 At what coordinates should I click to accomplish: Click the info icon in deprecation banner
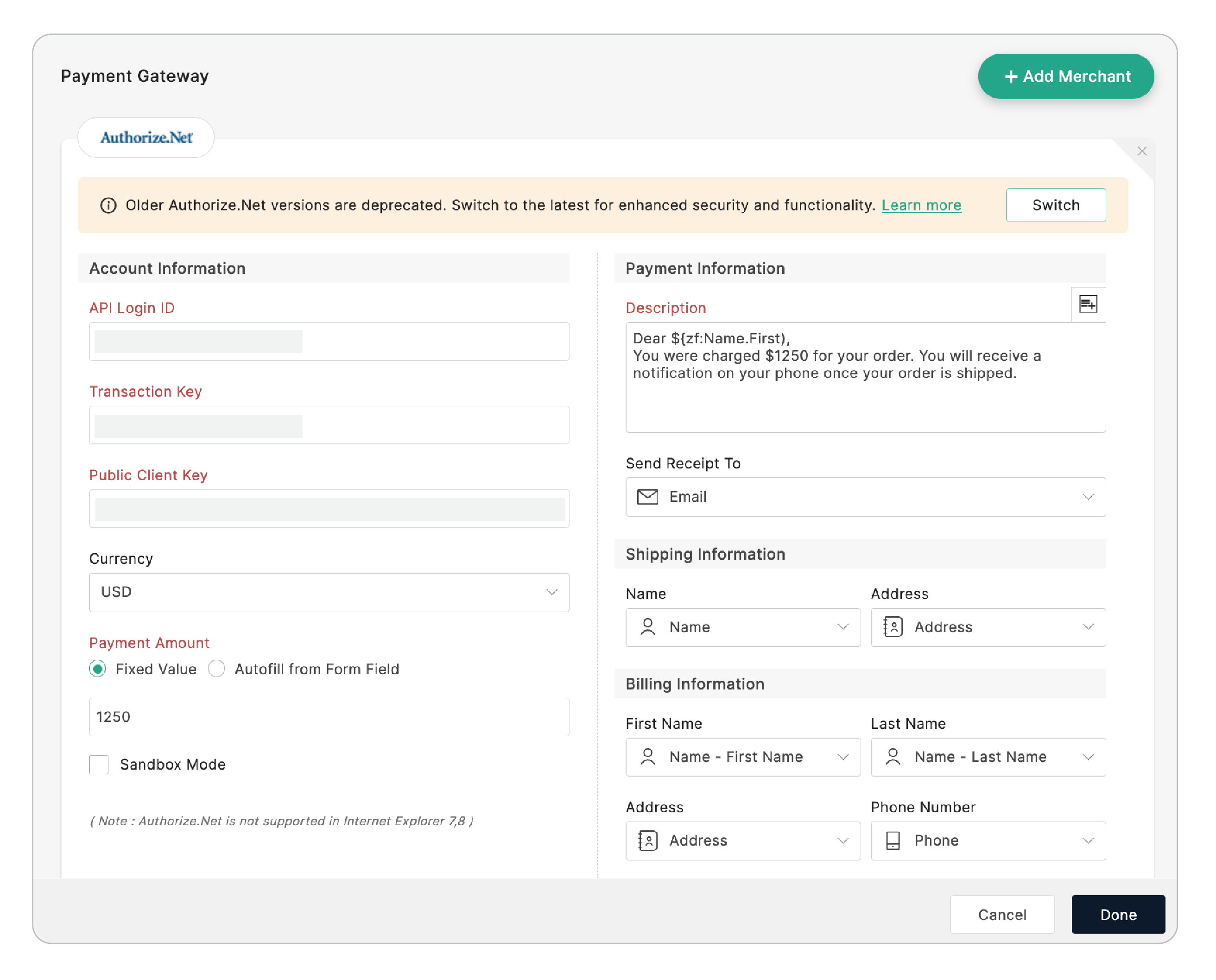(108, 205)
